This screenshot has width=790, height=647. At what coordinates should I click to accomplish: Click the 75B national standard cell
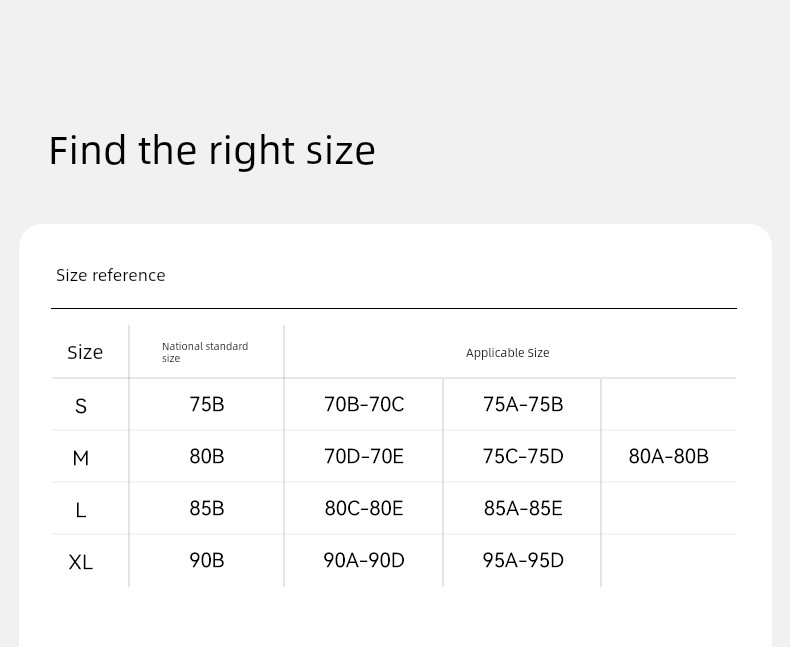tap(207, 404)
